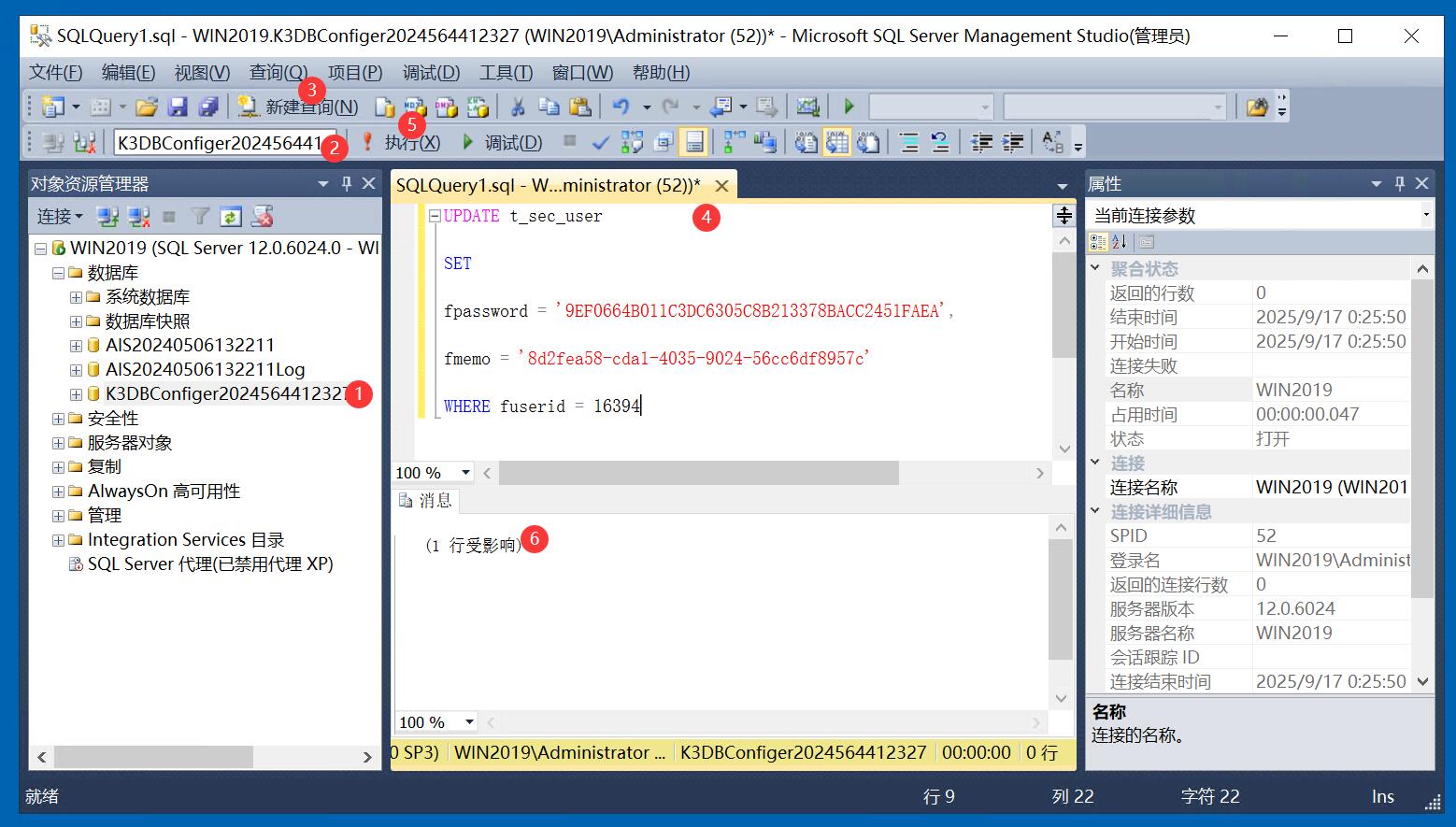
Task: Pin the Object Explorer panel with auto-hide
Action: pyautogui.click(x=347, y=183)
